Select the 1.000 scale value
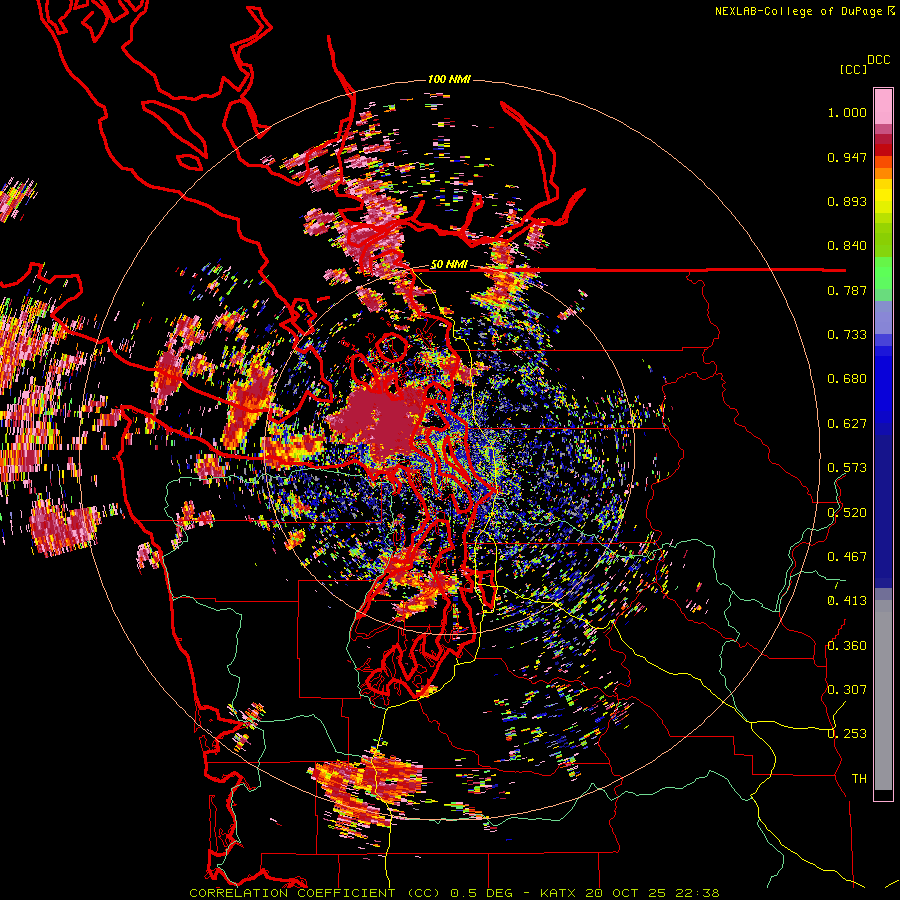Image resolution: width=900 pixels, height=900 pixels. pyautogui.click(x=847, y=112)
